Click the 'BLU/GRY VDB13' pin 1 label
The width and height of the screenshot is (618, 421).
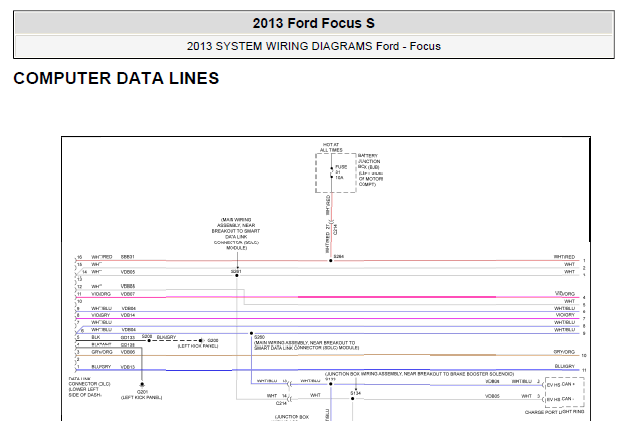coord(113,367)
